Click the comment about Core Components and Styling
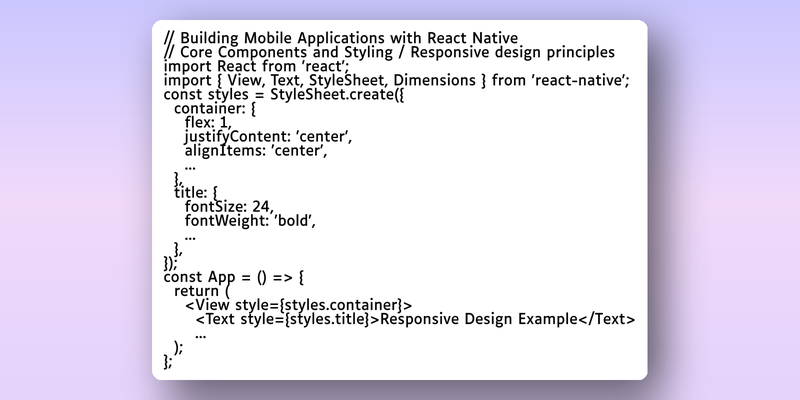This screenshot has width=800, height=400. pyautogui.click(x=389, y=53)
